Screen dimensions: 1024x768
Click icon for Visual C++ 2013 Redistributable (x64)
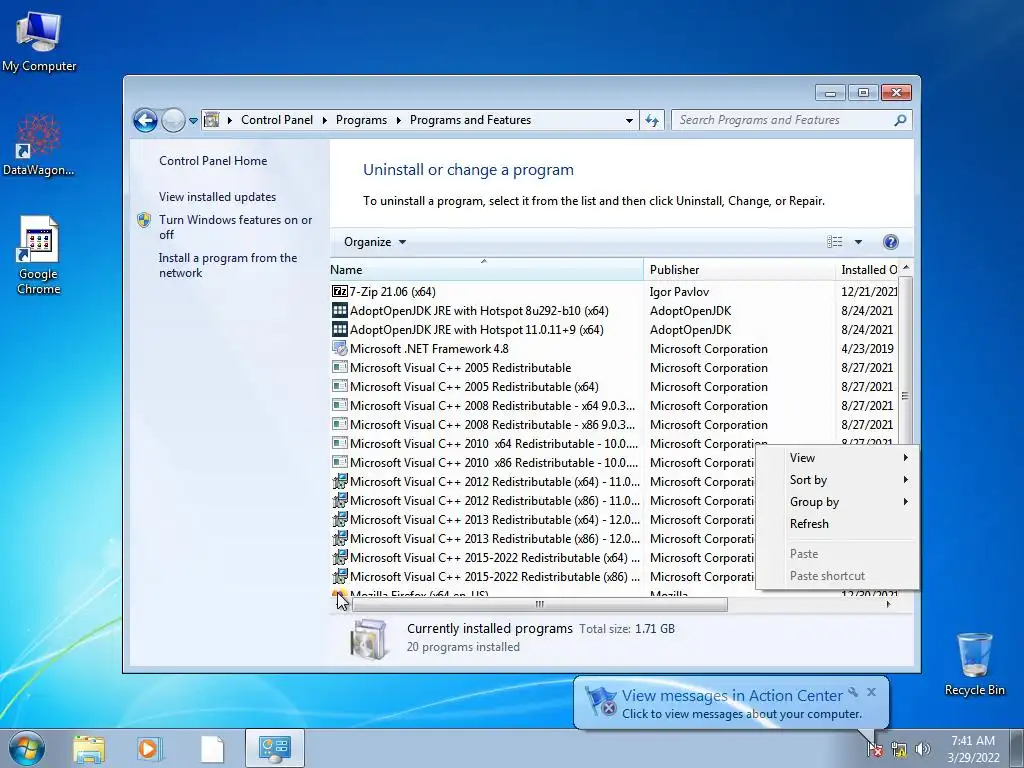[340, 519]
